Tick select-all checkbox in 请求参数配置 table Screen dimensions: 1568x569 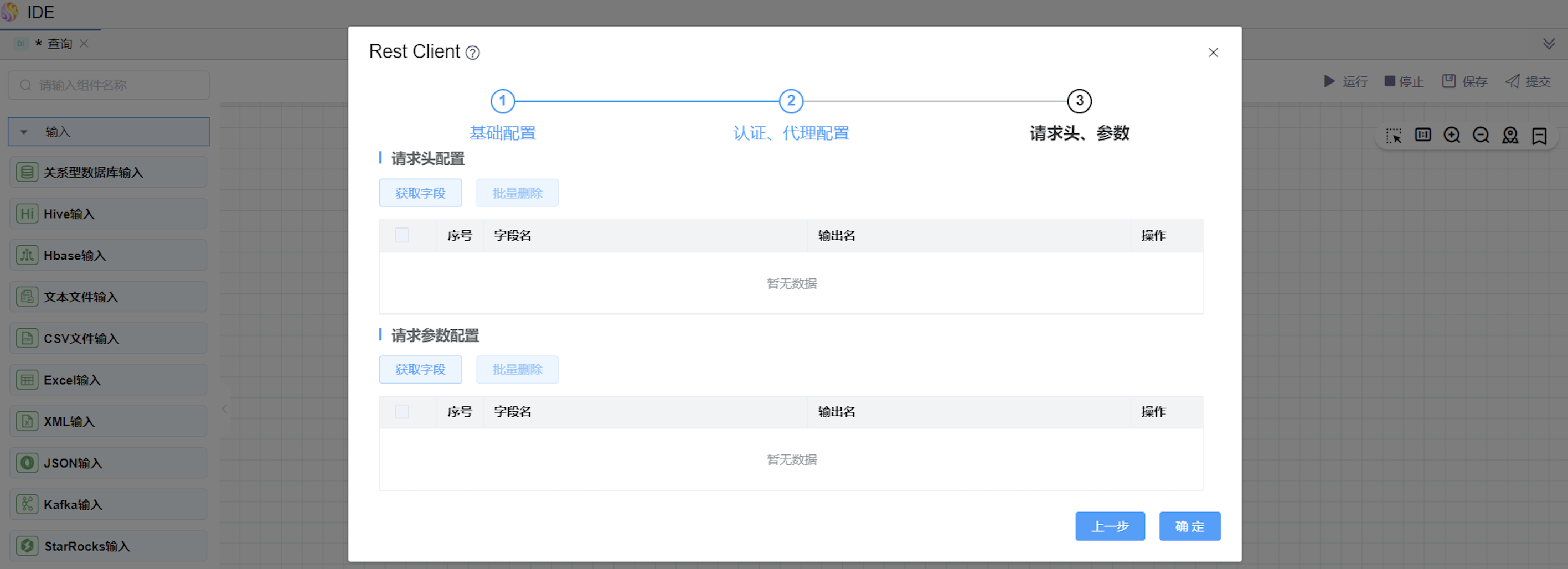402,412
